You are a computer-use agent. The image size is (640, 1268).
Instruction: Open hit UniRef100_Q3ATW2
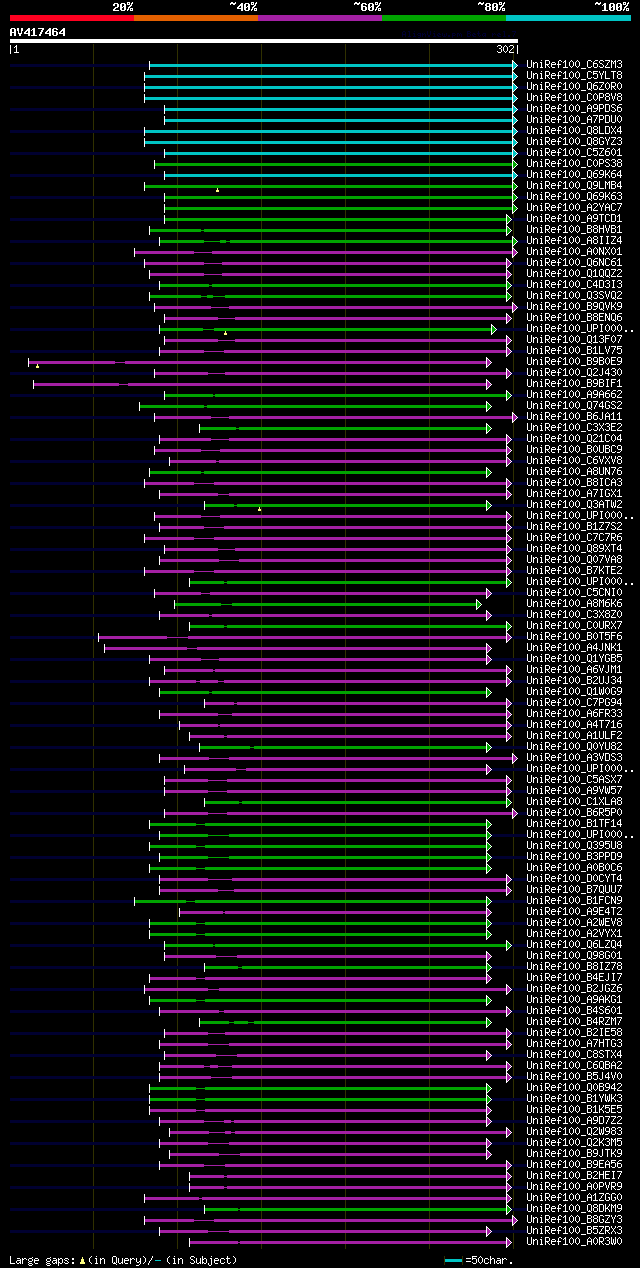click(x=574, y=504)
